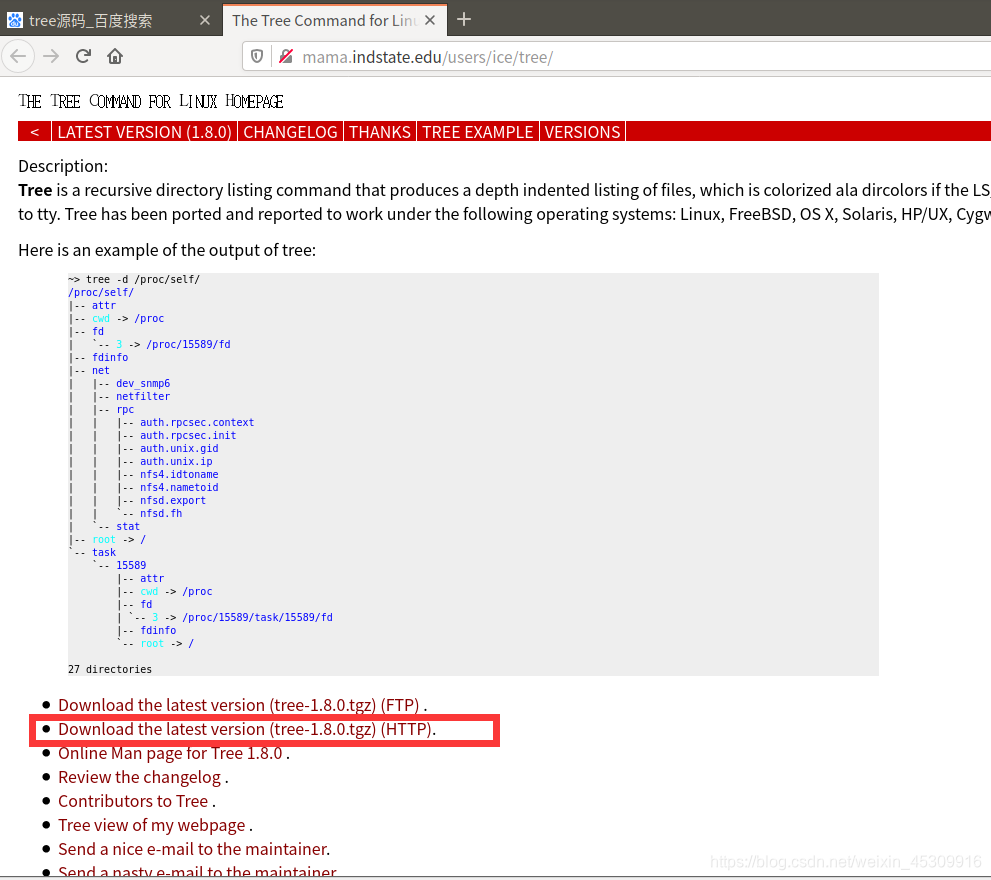Click 'Review the changelog' link
Screen dimensions: 991x880
[140, 777]
